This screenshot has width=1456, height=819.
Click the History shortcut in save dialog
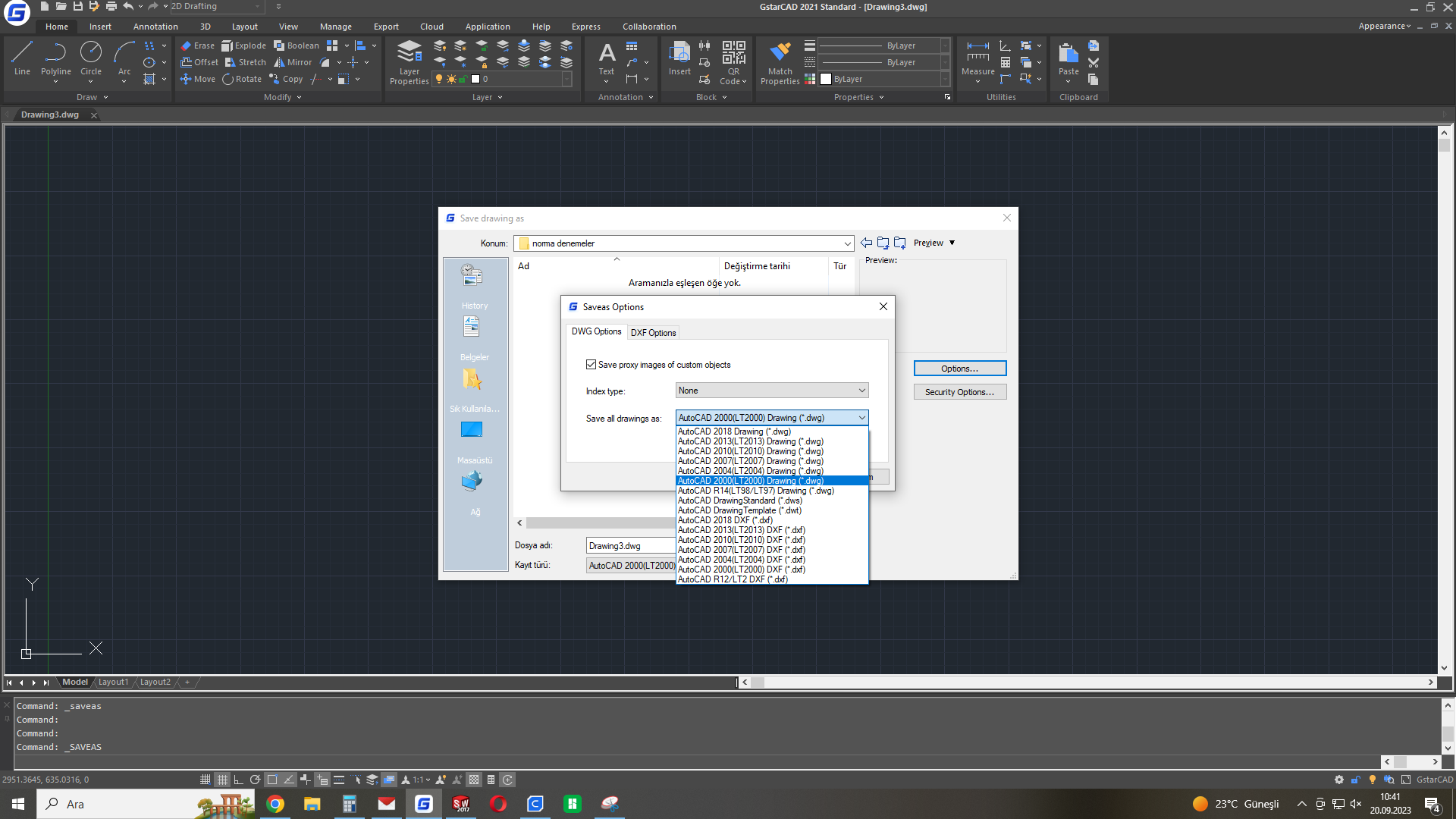(474, 287)
